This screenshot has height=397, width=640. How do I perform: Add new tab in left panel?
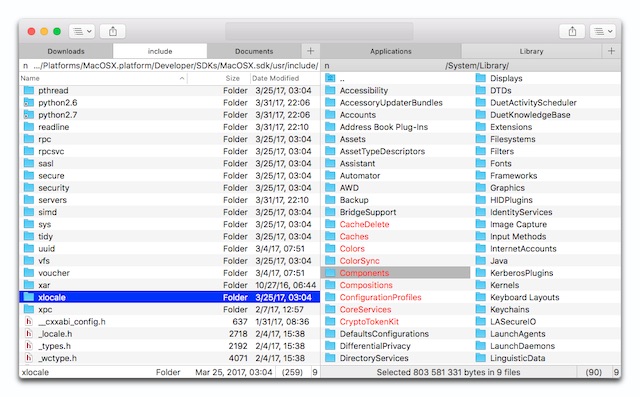click(x=311, y=51)
